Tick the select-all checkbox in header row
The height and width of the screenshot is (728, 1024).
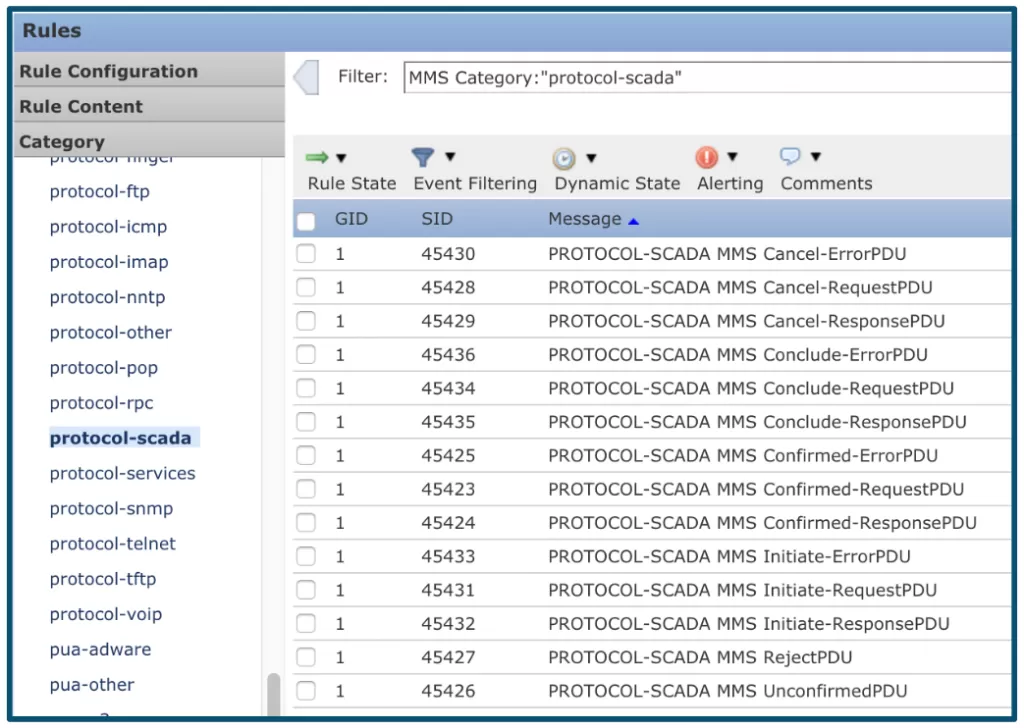coord(306,221)
